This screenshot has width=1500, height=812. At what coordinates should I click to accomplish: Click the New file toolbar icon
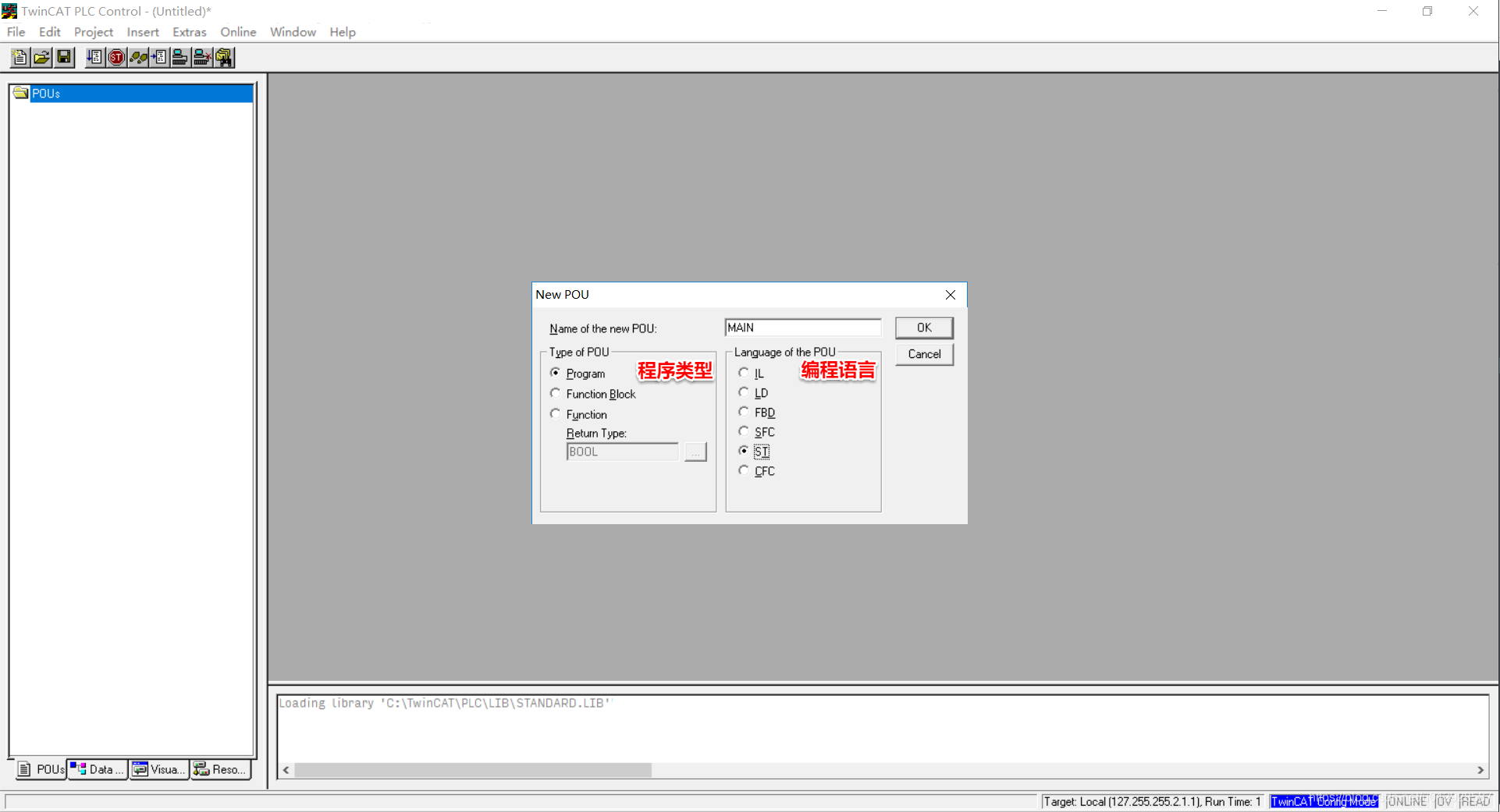(x=20, y=57)
